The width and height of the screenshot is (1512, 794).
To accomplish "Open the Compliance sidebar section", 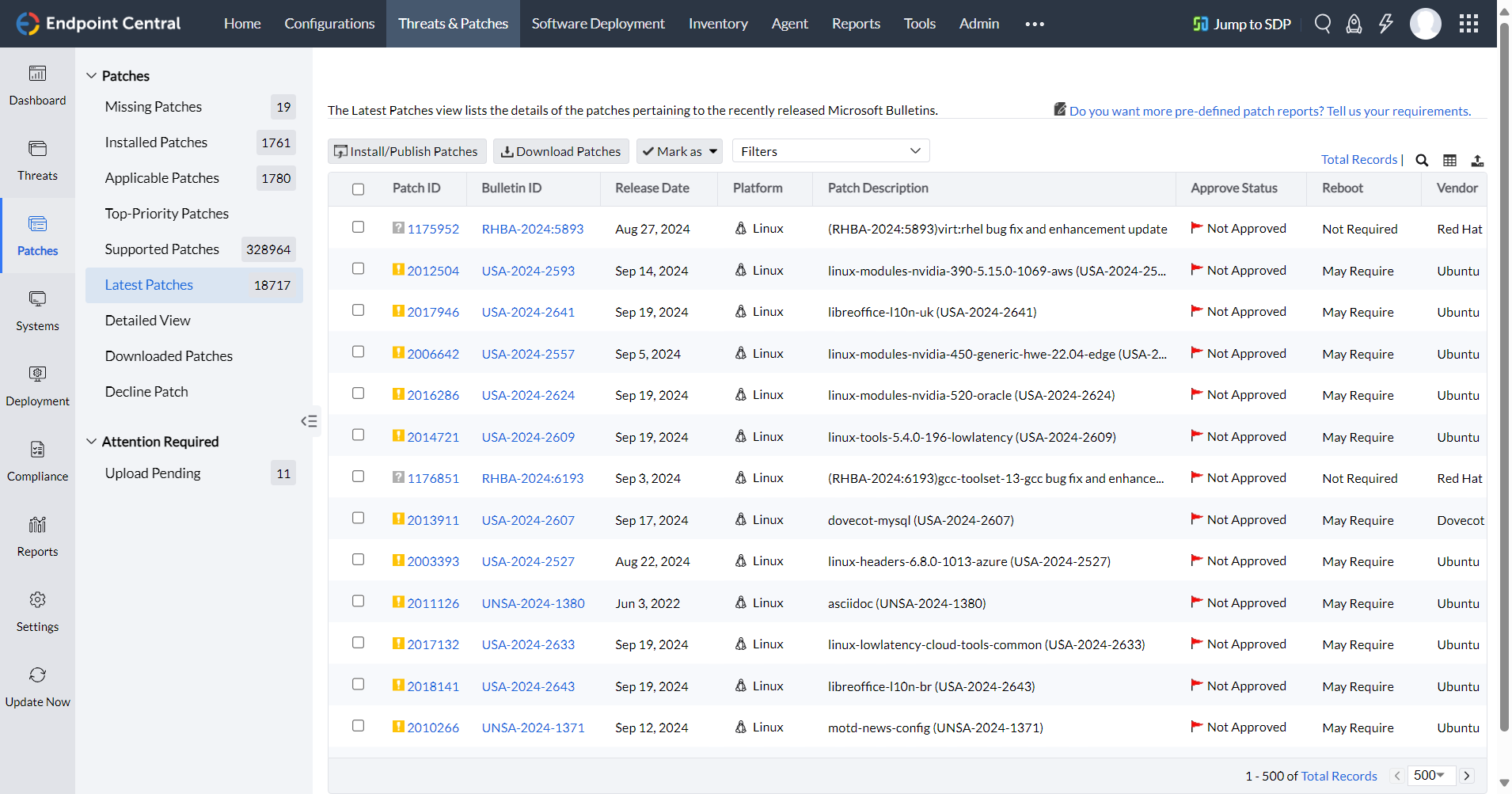I will click(x=37, y=450).
